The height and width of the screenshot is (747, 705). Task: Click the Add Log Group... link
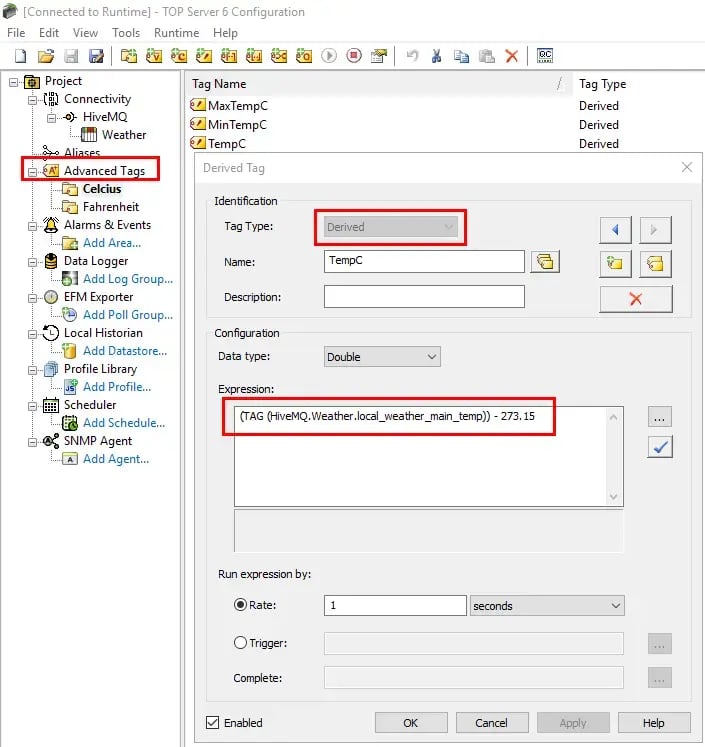(x=128, y=279)
